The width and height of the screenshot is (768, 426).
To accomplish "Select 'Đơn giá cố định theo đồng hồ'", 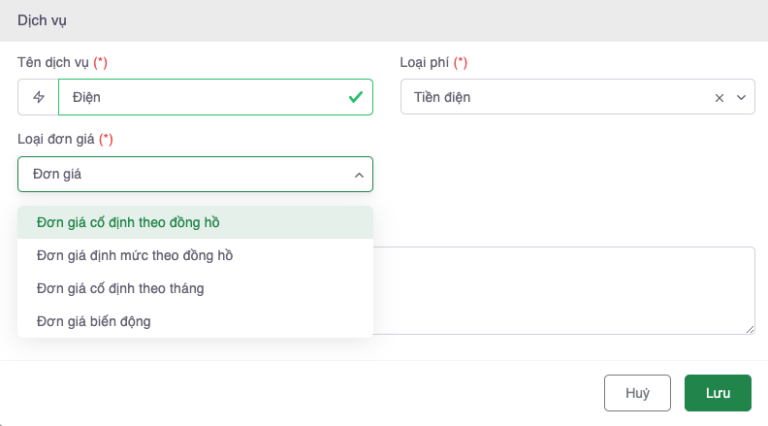I will [128, 222].
